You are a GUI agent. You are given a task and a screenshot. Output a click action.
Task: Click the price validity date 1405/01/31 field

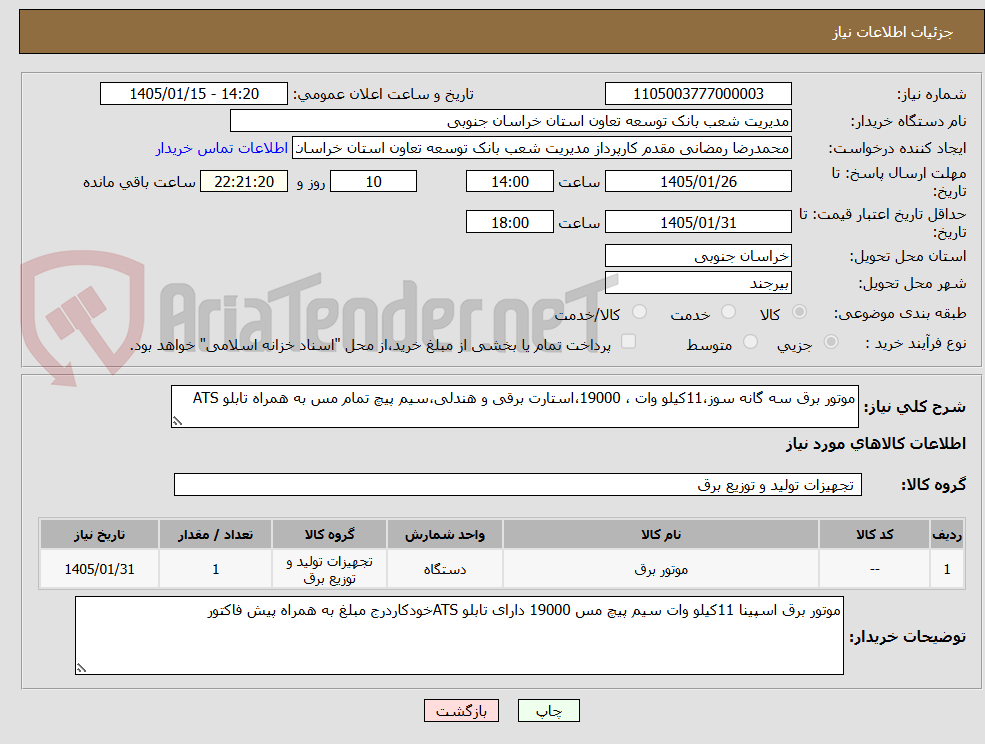pyautogui.click(x=698, y=222)
